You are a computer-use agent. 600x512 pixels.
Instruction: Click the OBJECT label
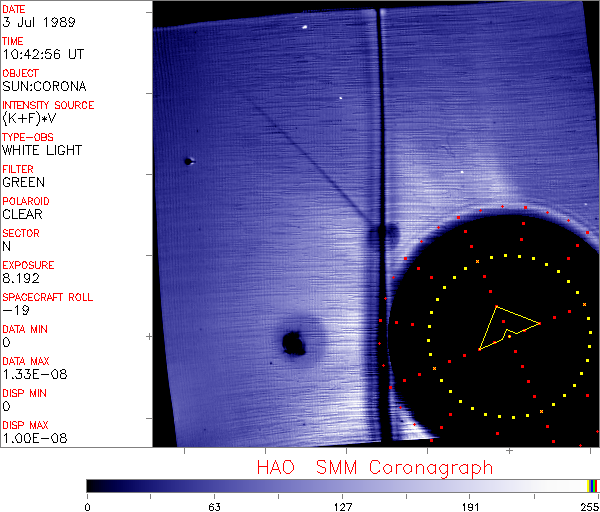pyautogui.click(x=20, y=73)
